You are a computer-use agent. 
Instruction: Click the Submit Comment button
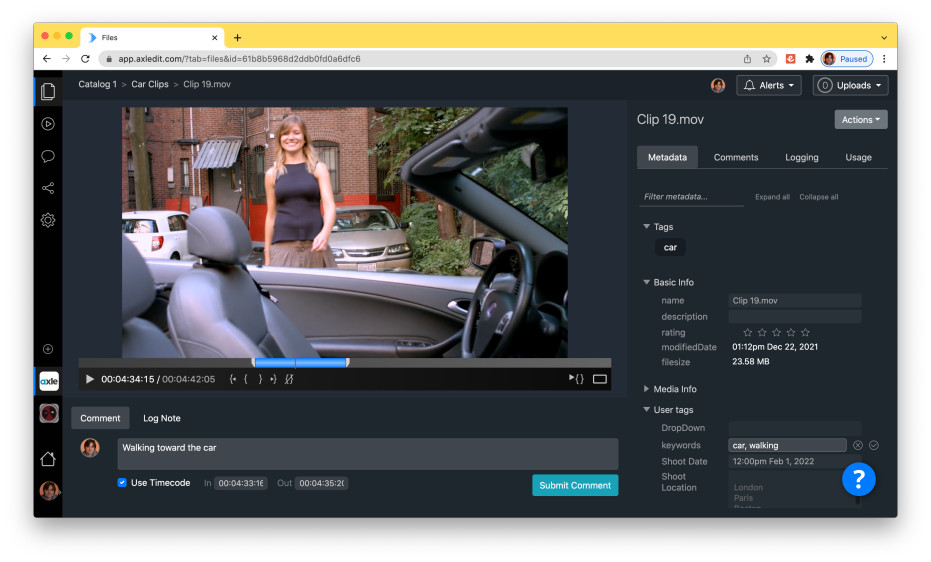coord(575,485)
